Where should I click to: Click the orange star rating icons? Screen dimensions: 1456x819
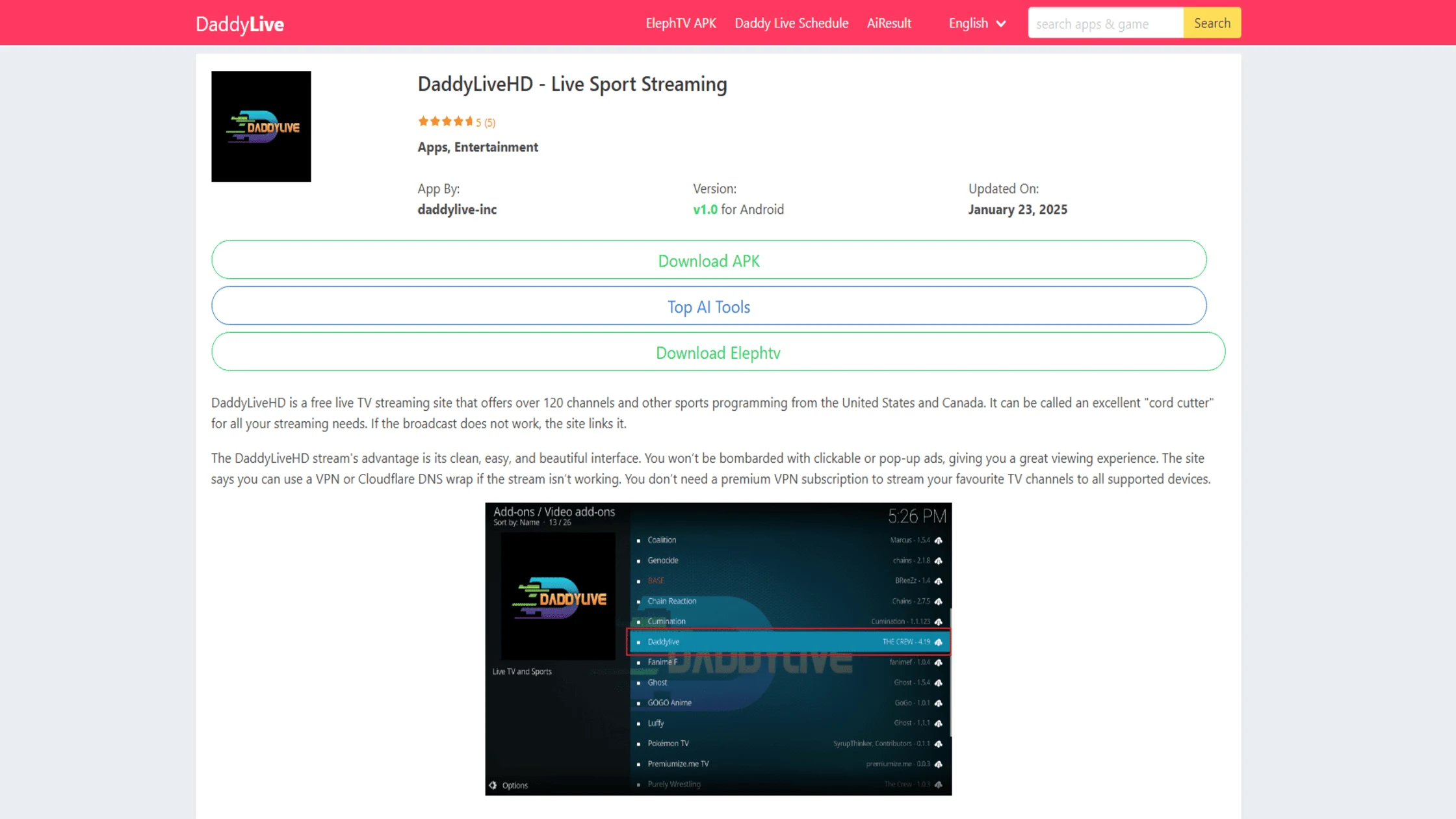(x=445, y=122)
